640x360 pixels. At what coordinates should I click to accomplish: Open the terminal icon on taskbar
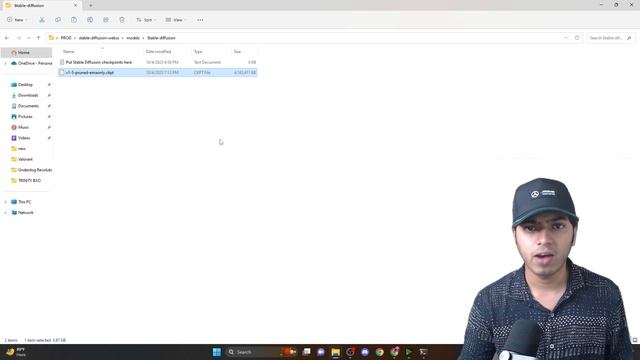(423, 352)
